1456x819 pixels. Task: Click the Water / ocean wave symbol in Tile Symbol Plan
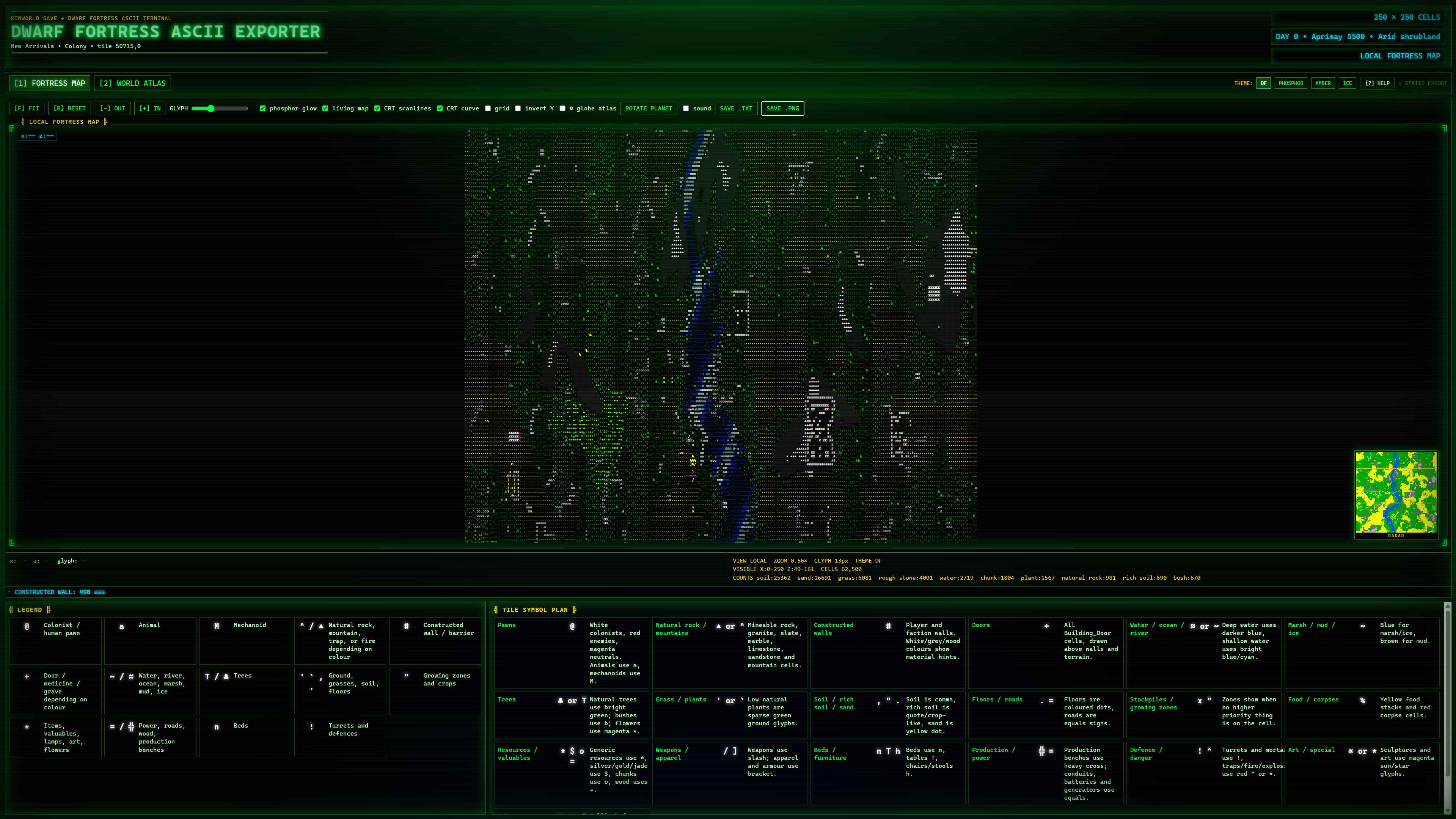coord(1193,626)
